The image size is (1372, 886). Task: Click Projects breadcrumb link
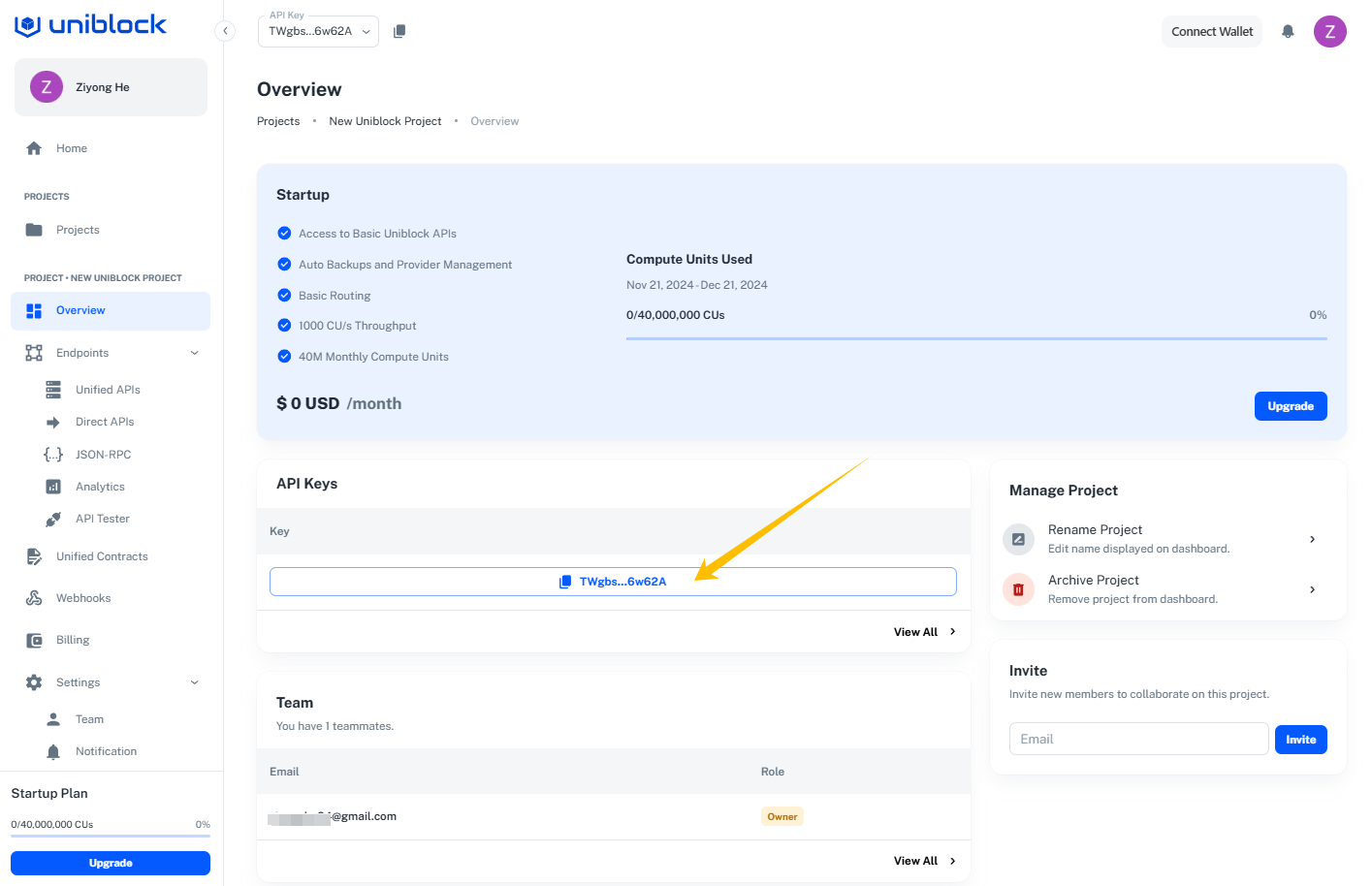[278, 121]
